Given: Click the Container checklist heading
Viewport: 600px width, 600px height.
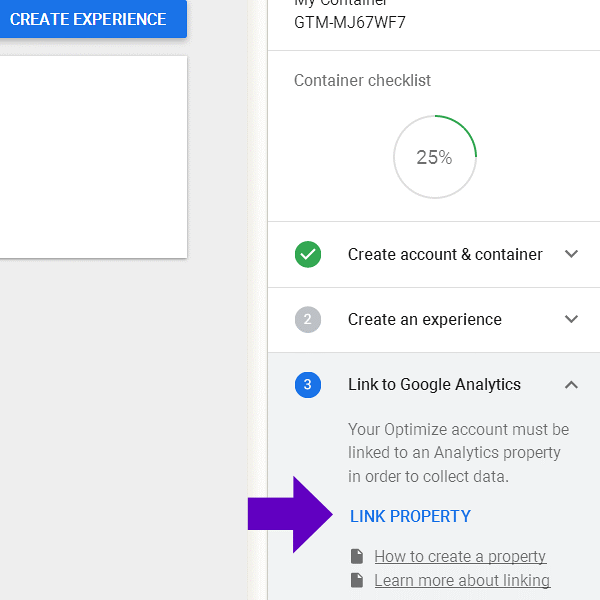Looking at the screenshot, I should 363,80.
